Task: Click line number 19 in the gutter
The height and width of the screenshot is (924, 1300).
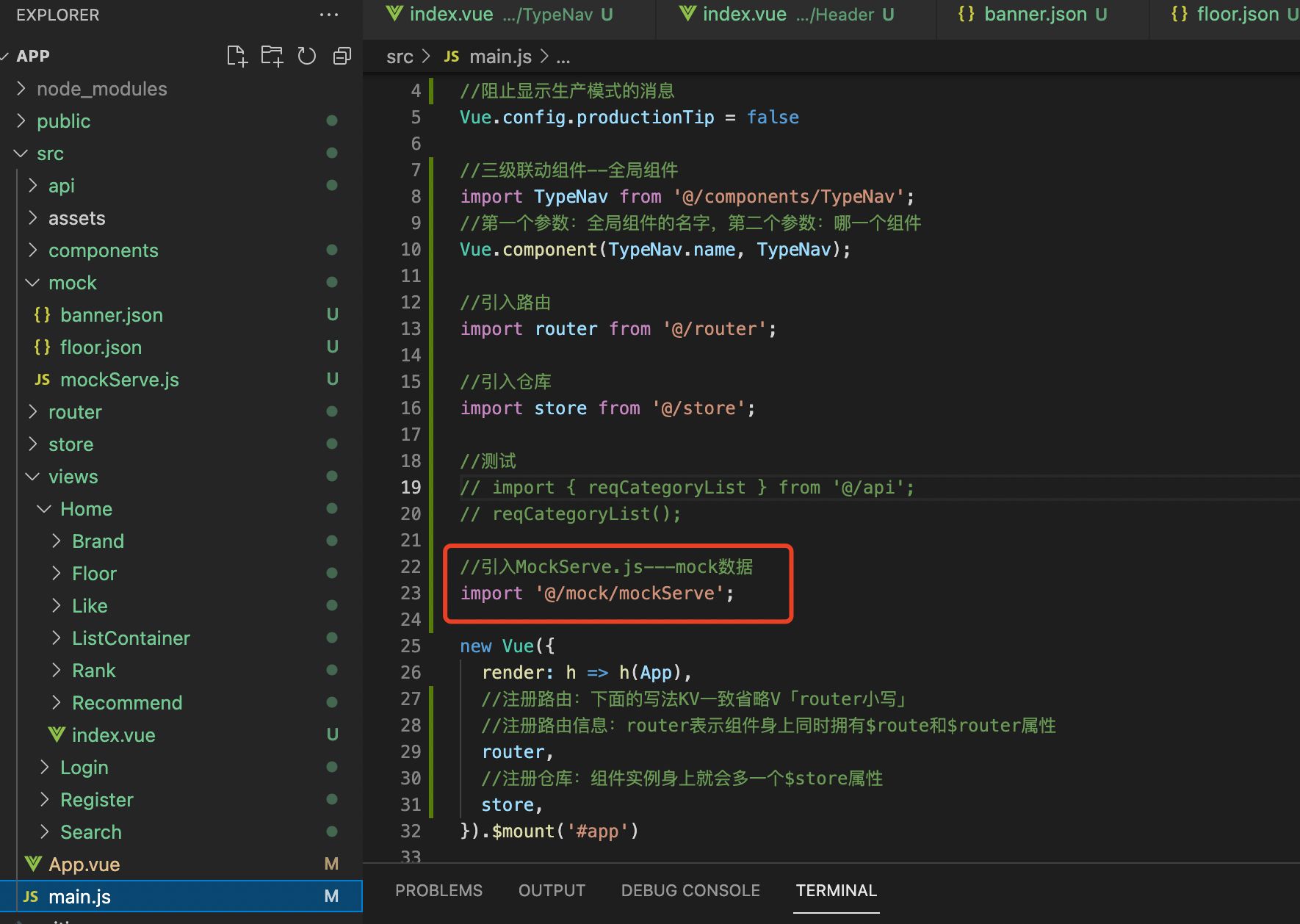Action: pos(411,488)
